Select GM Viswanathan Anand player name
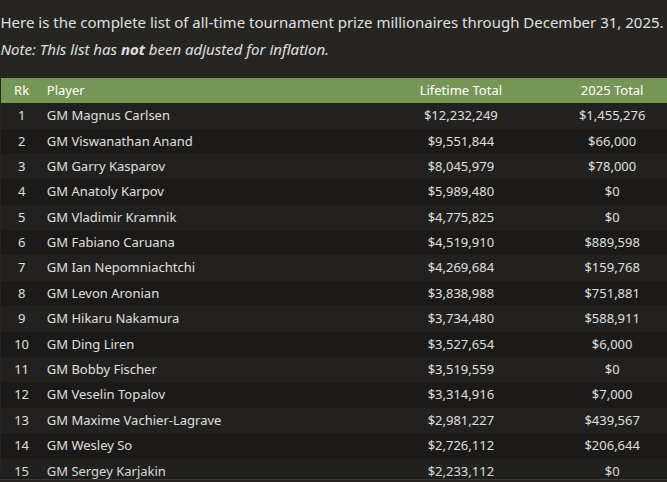Screen dimensions: 667x482 point(120,141)
